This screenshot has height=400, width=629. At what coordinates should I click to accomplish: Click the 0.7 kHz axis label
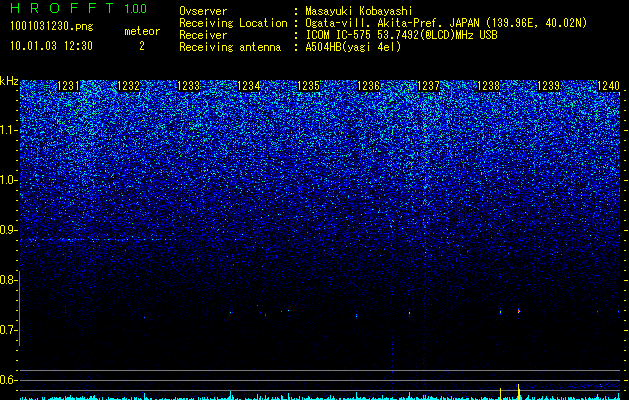tap(8, 330)
